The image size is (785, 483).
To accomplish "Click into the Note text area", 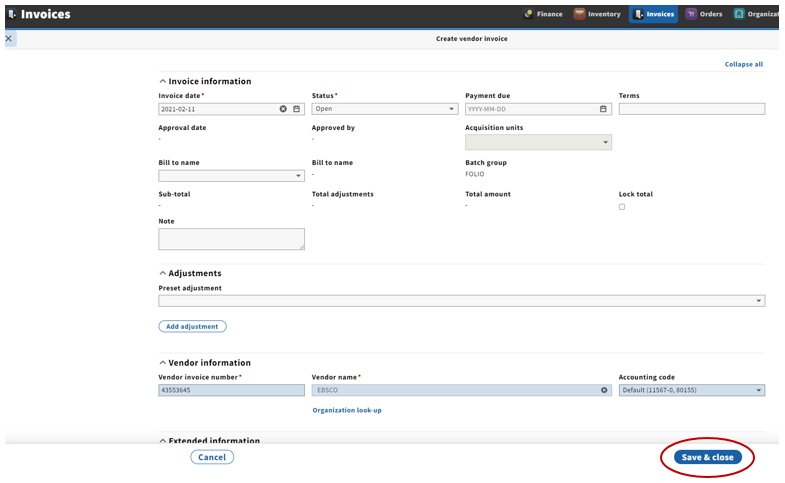I will click(231, 239).
